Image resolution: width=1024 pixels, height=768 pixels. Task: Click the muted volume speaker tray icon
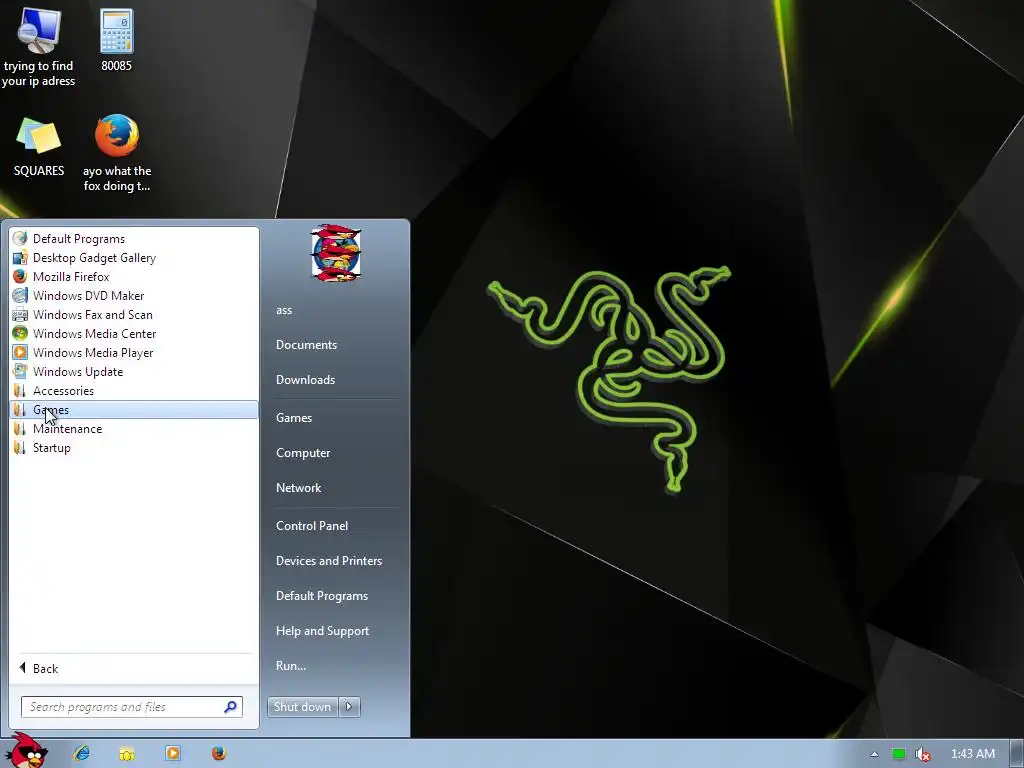922,754
